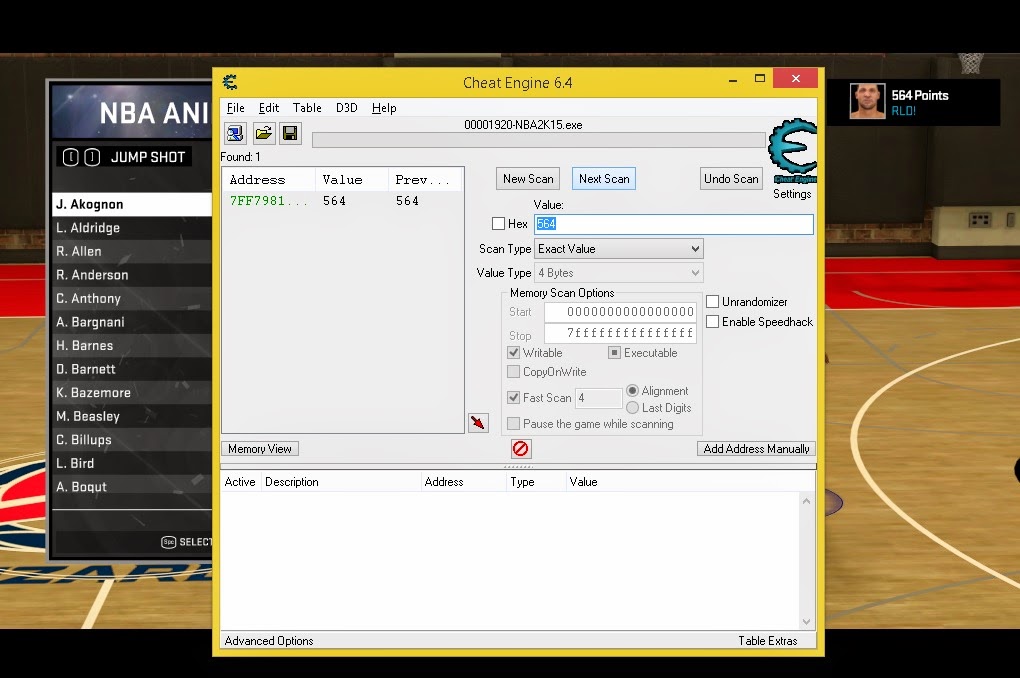This screenshot has height=678, width=1020.
Task: Open Advanced Options in status bar
Action: (x=269, y=641)
